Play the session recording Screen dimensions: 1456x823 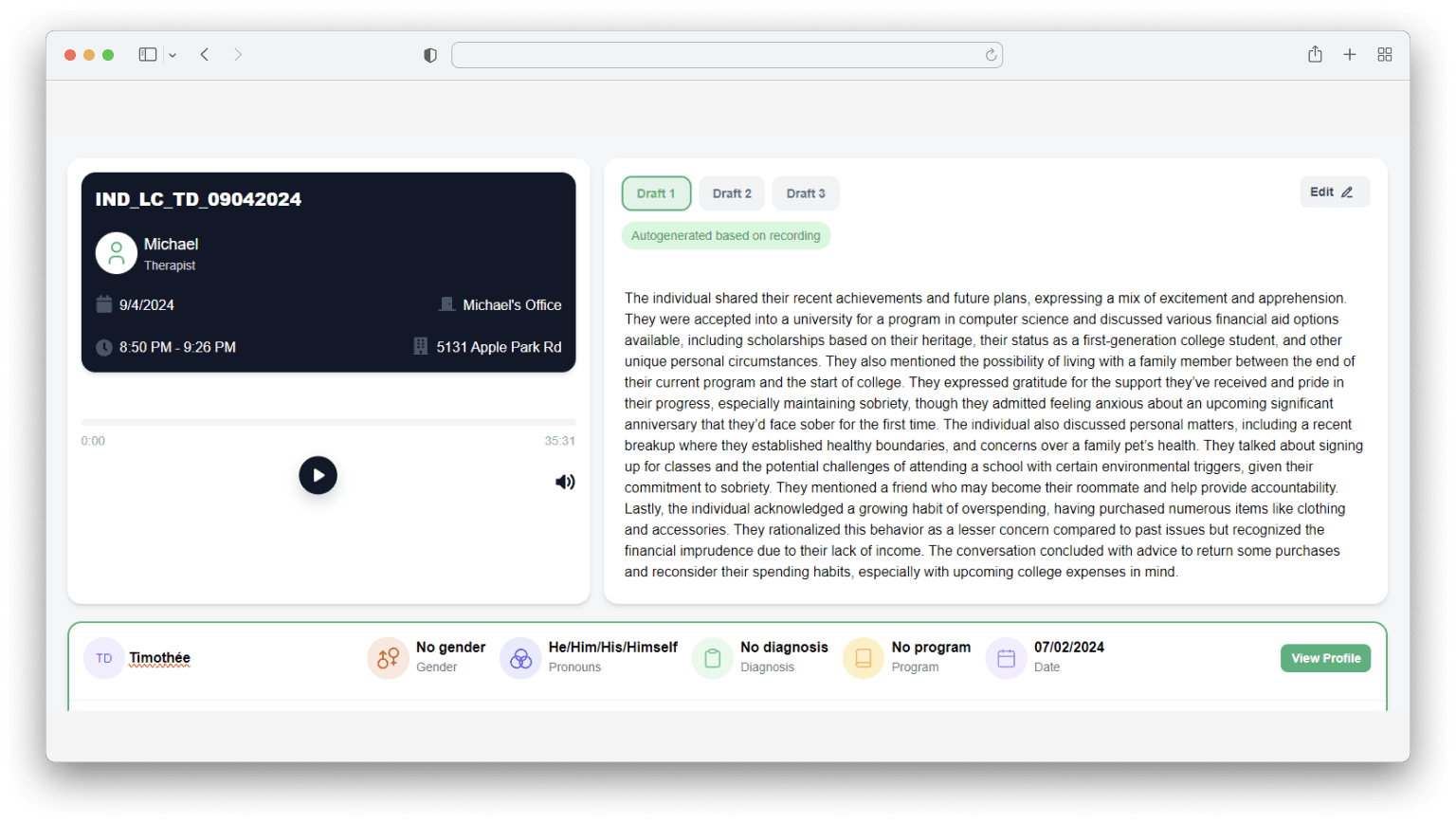[x=318, y=475]
